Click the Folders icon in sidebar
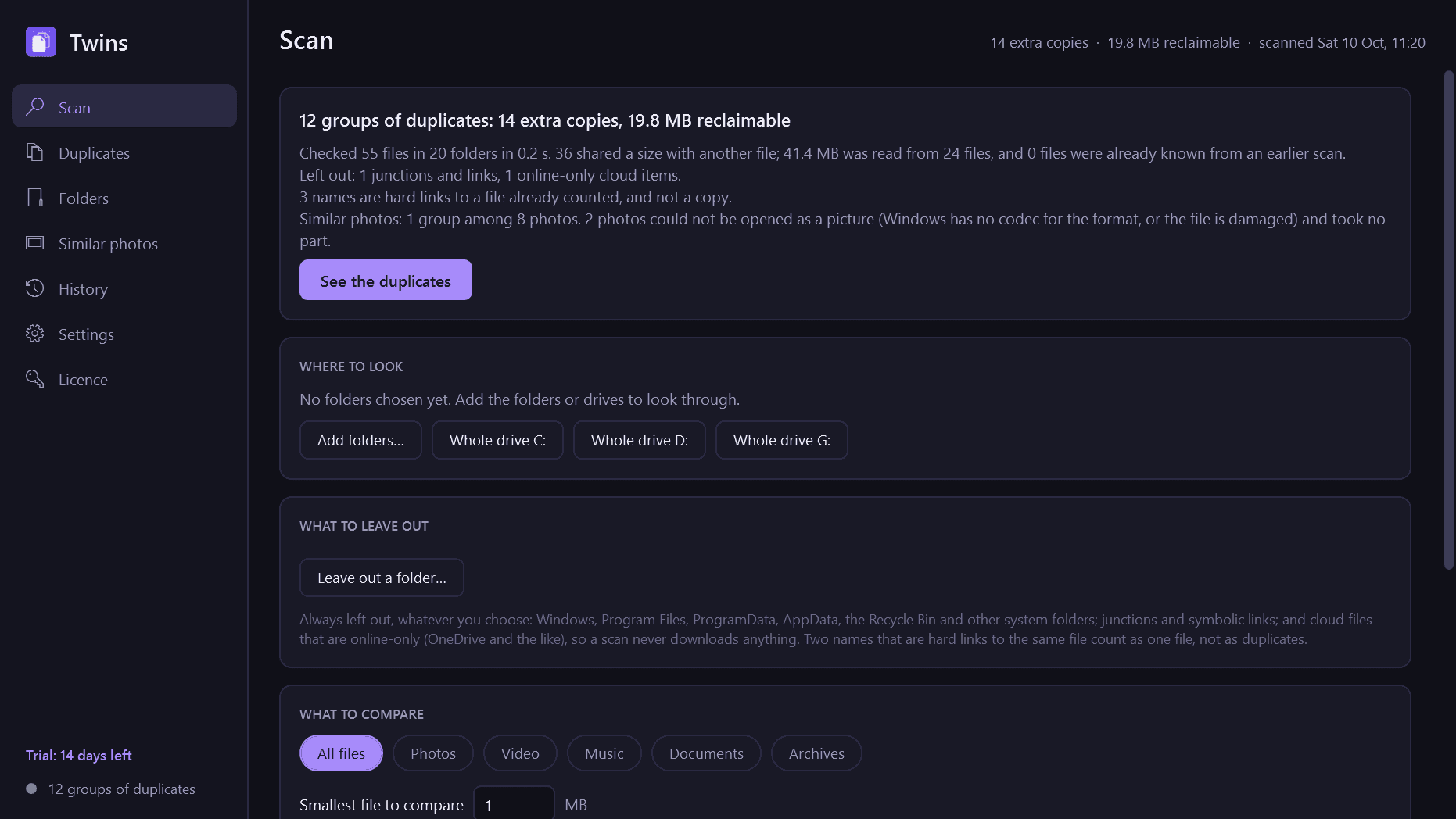 pos(34,198)
